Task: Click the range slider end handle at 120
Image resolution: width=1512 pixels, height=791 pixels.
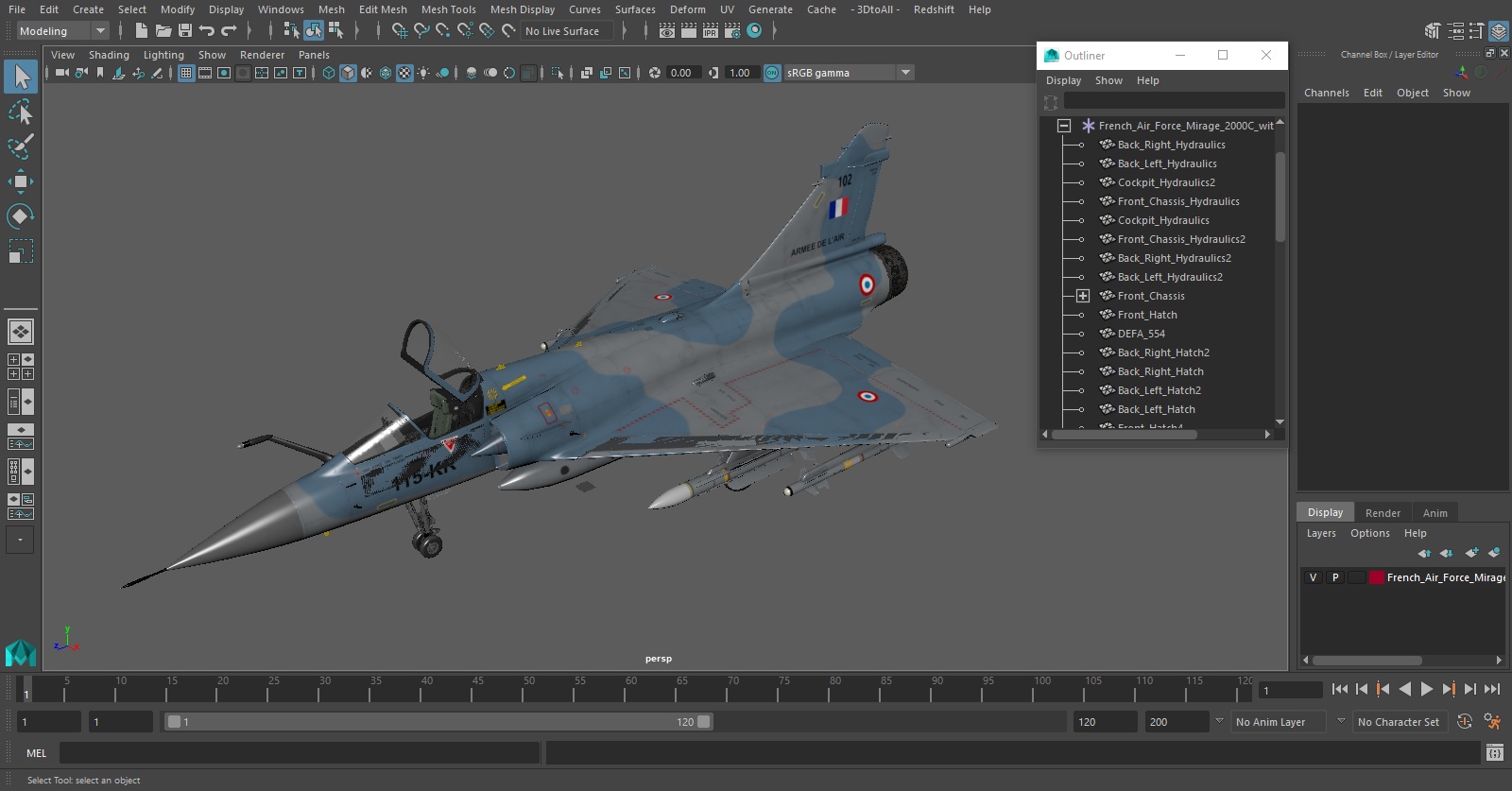Action: click(x=704, y=722)
